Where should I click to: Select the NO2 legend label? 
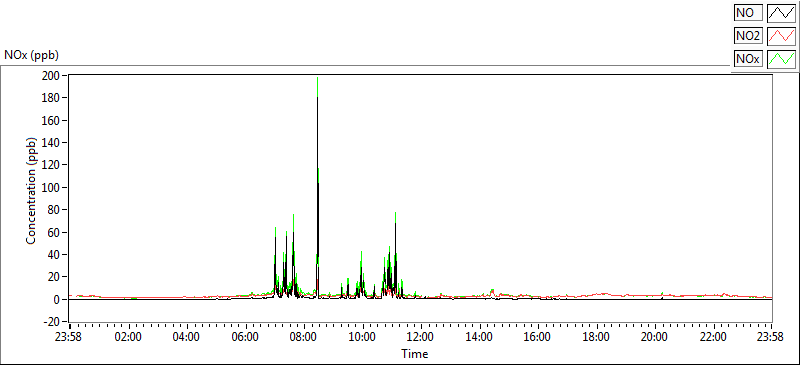pyautogui.click(x=747, y=36)
